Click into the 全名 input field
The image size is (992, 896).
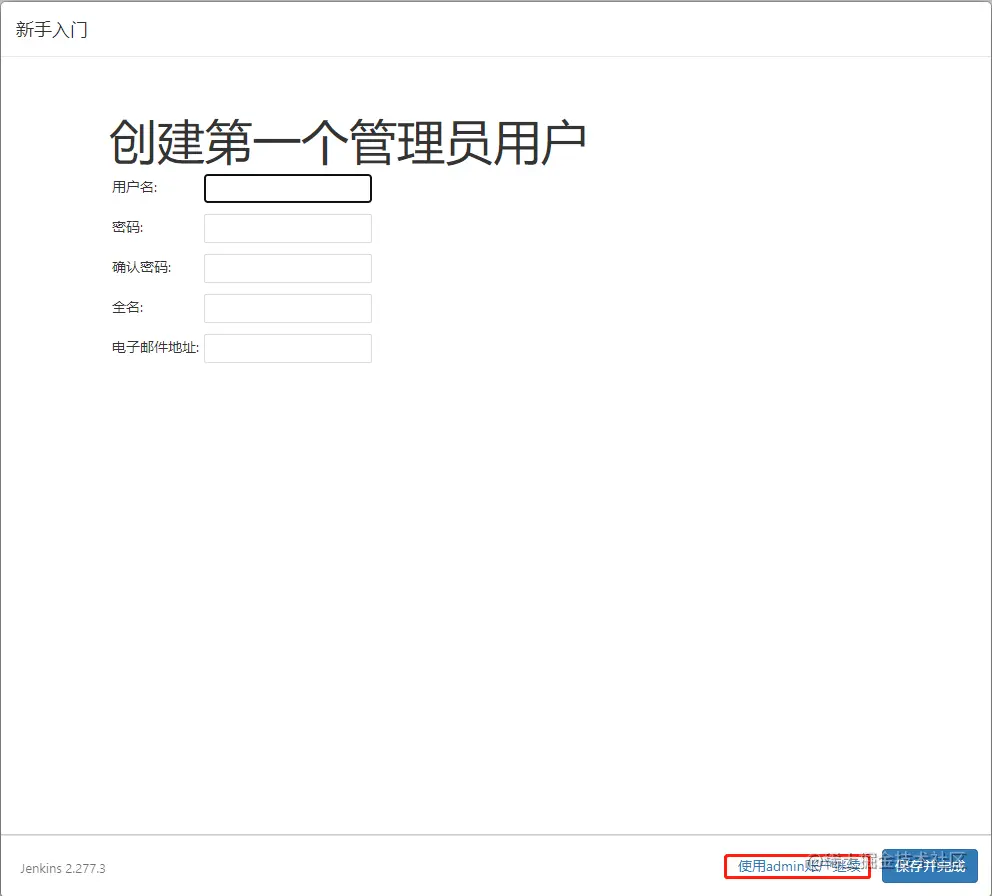click(288, 308)
